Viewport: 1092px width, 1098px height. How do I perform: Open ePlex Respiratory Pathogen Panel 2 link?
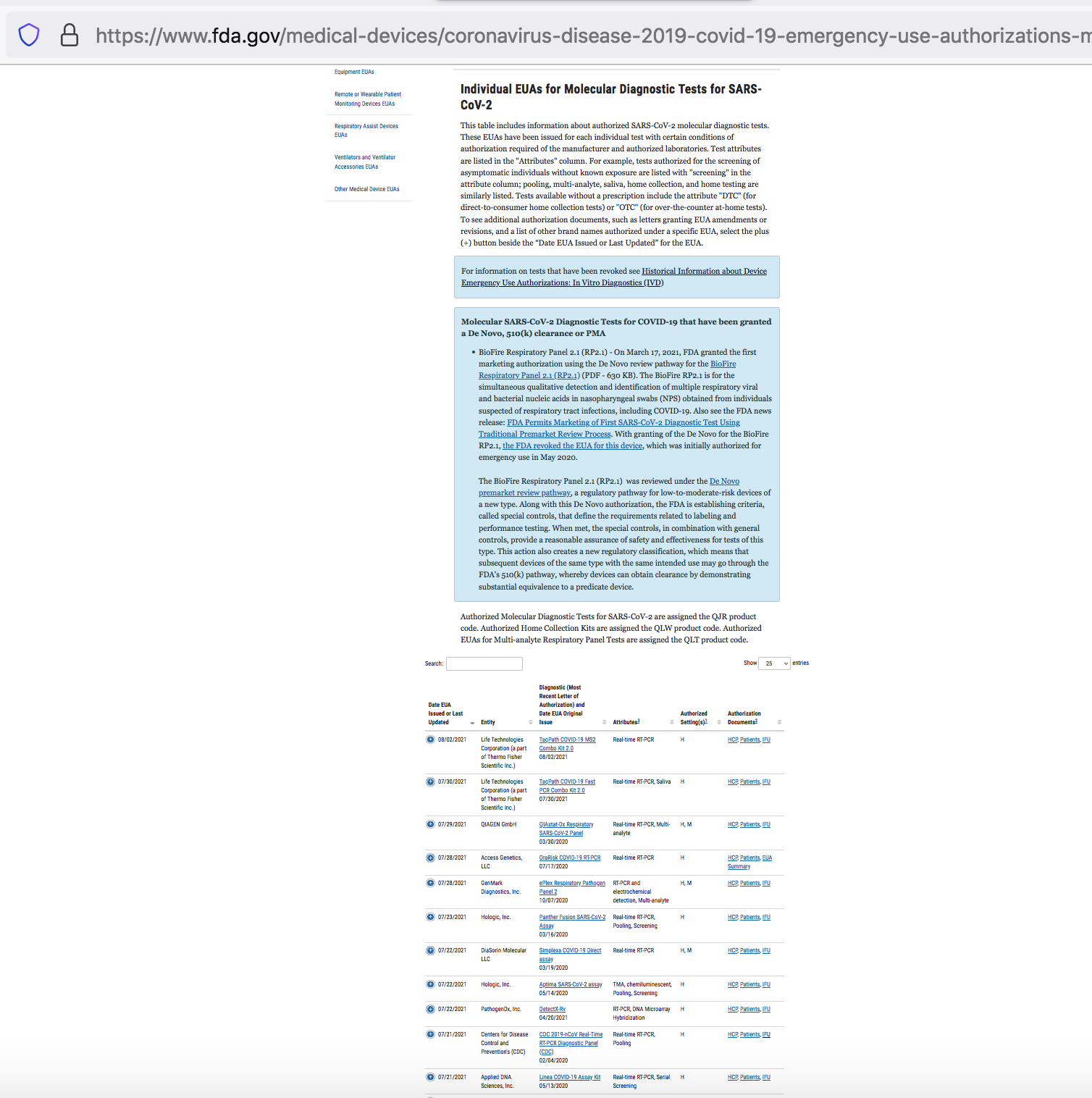pyautogui.click(x=572, y=887)
